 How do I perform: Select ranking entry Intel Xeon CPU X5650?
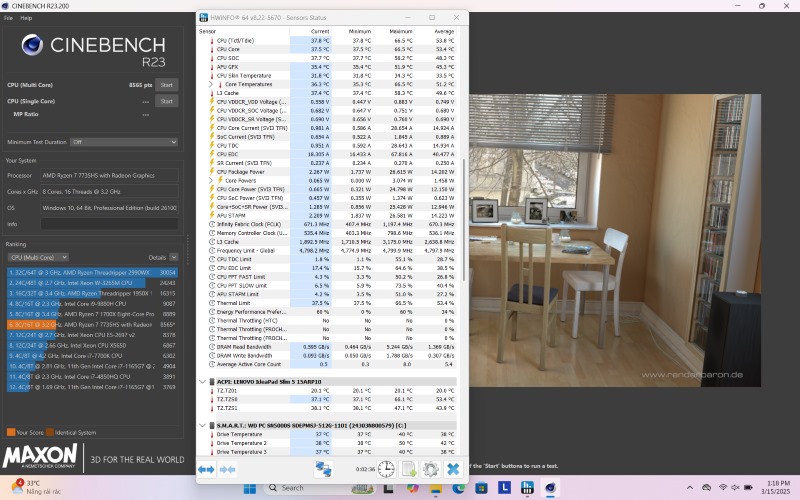[x=92, y=345]
